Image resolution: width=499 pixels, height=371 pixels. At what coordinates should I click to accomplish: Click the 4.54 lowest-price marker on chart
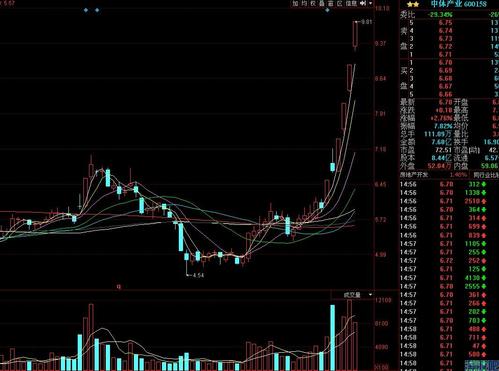point(198,275)
